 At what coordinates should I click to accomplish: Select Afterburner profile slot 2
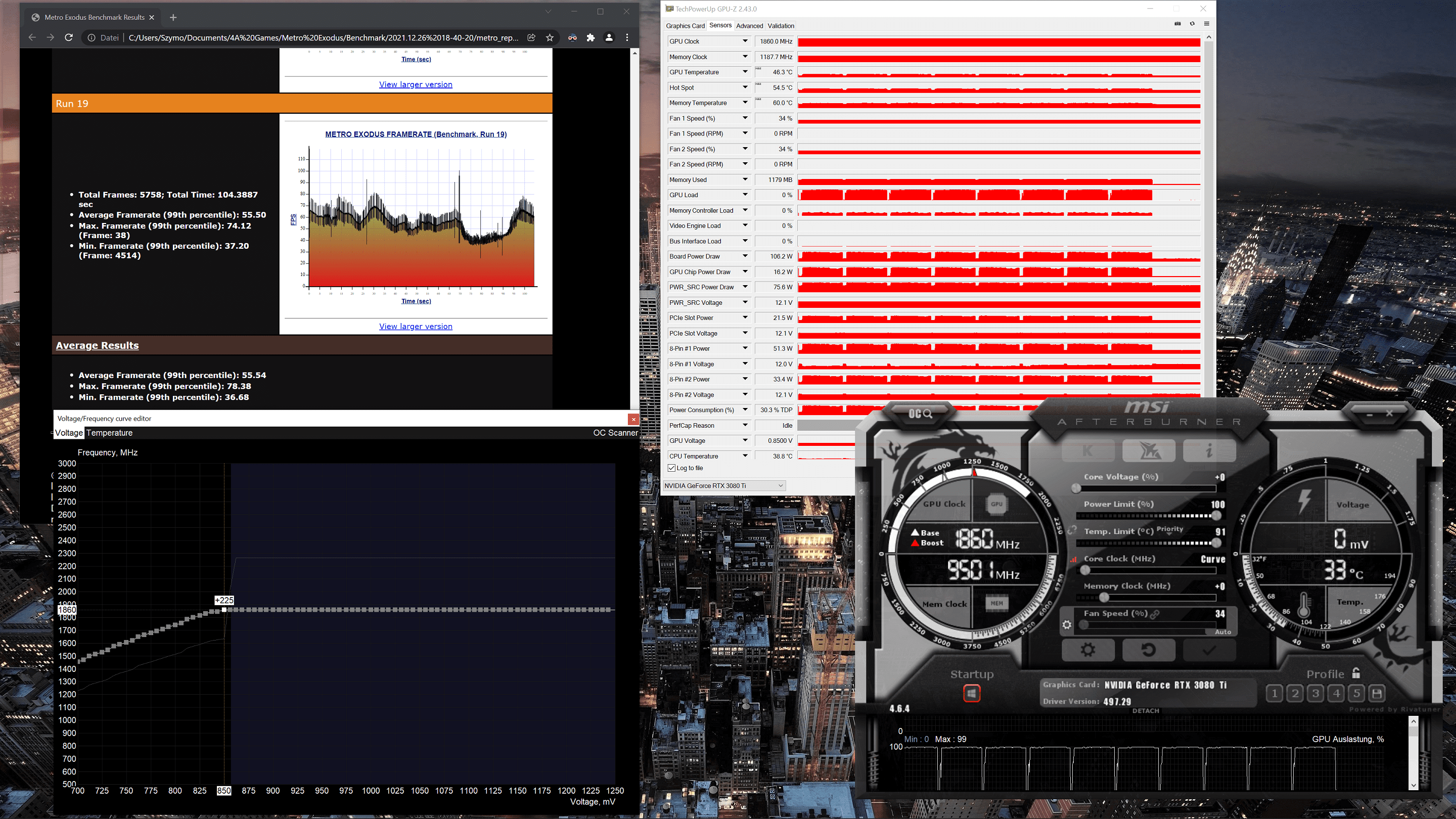coord(1295,693)
